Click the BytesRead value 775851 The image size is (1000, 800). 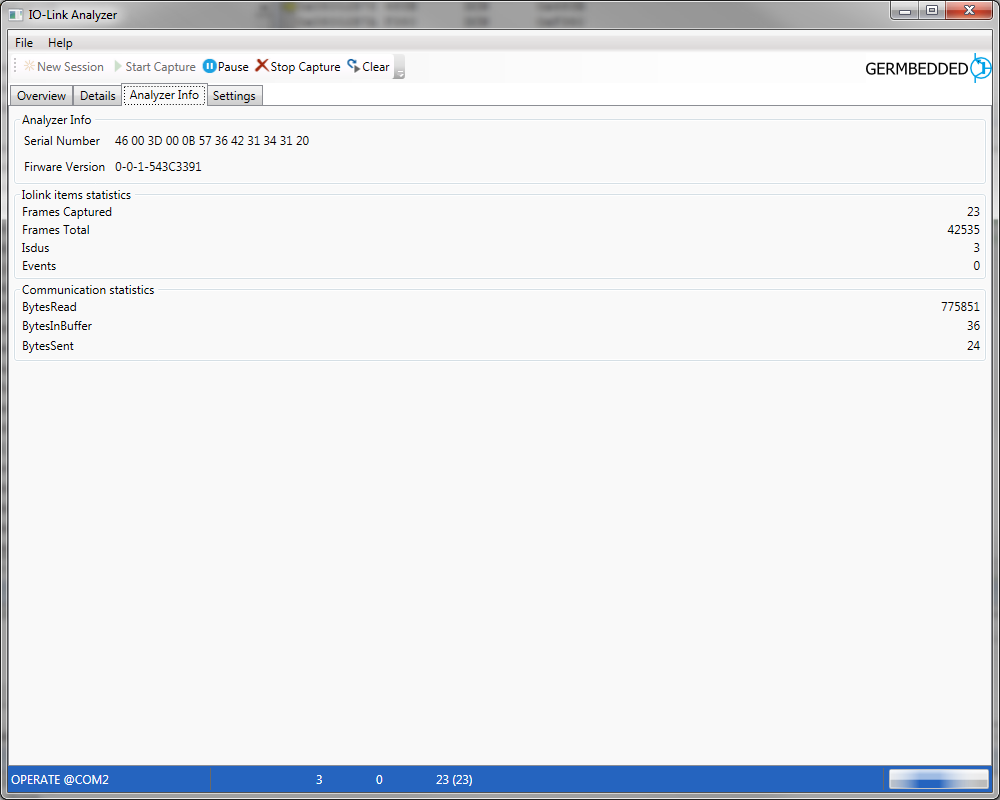point(960,307)
